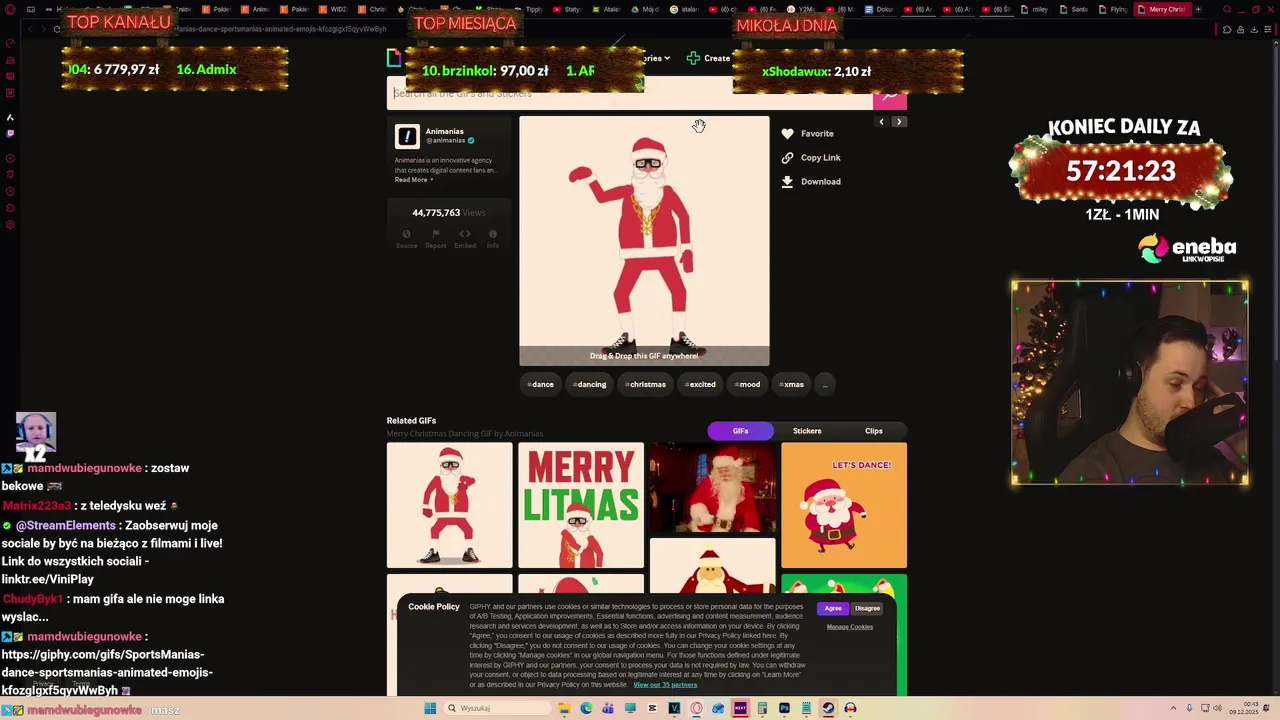Screen dimensions: 1280x720
Task: Switch to the Santa browser tab
Action: coord(1074,9)
